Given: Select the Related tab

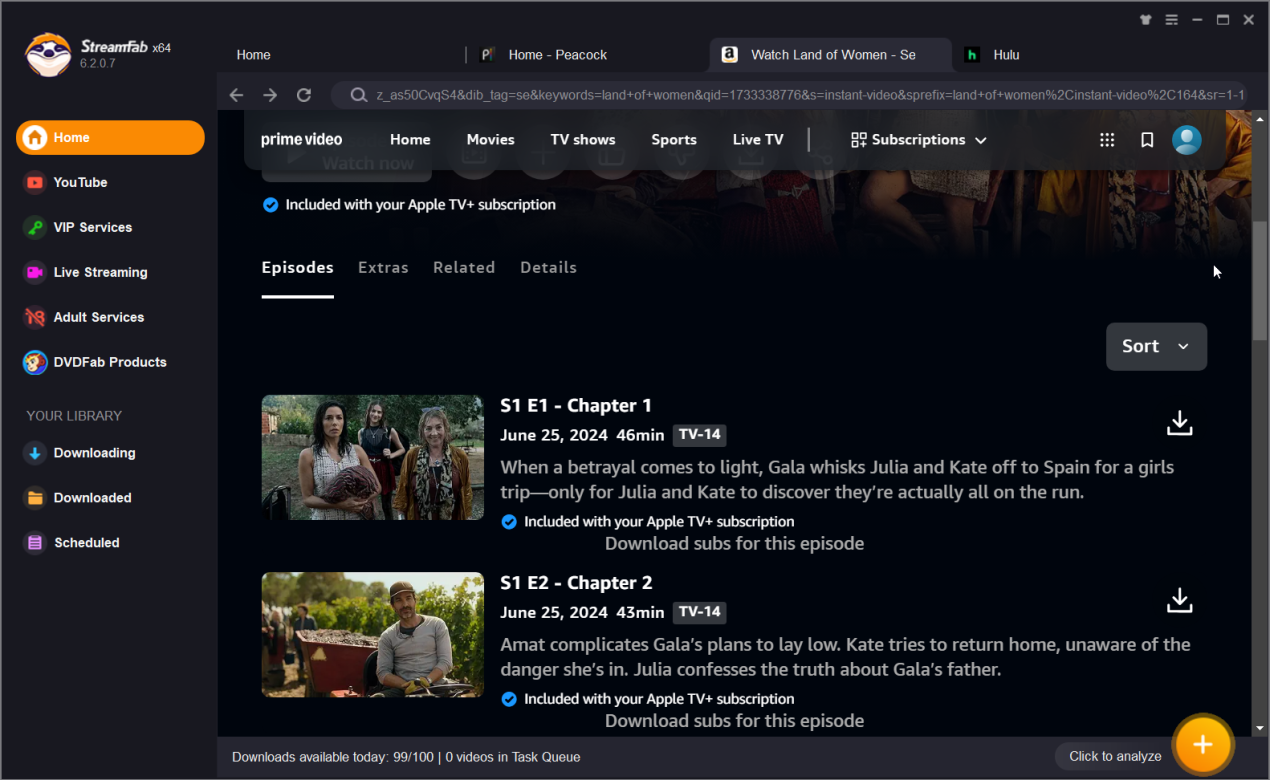Looking at the screenshot, I should tap(464, 268).
